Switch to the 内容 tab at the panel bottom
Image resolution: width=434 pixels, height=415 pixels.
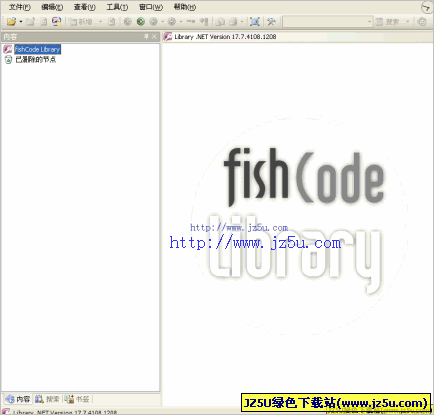(x=18, y=399)
